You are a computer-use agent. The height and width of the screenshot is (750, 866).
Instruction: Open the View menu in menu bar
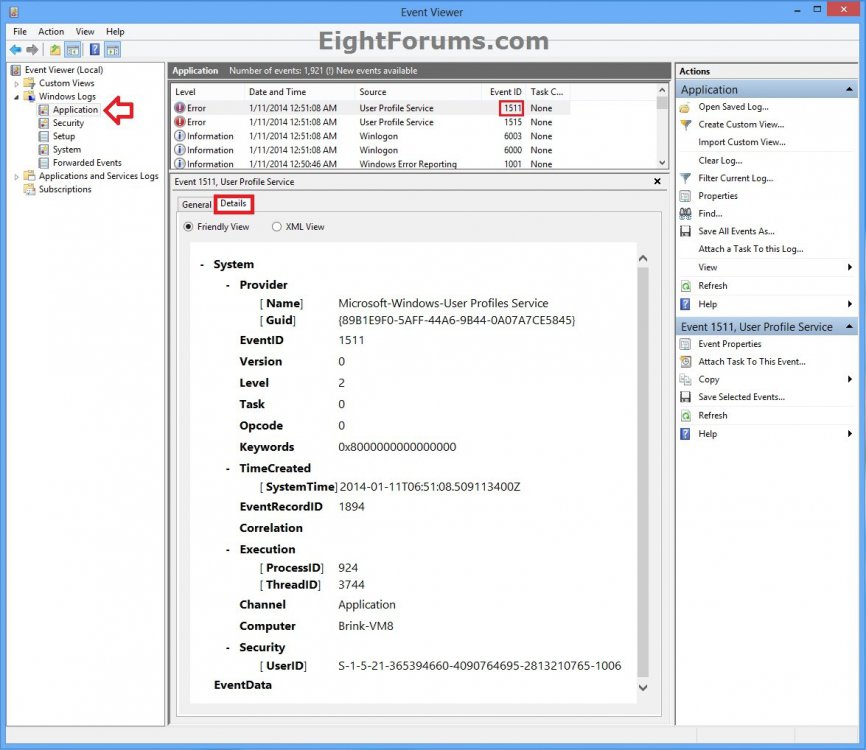[85, 31]
